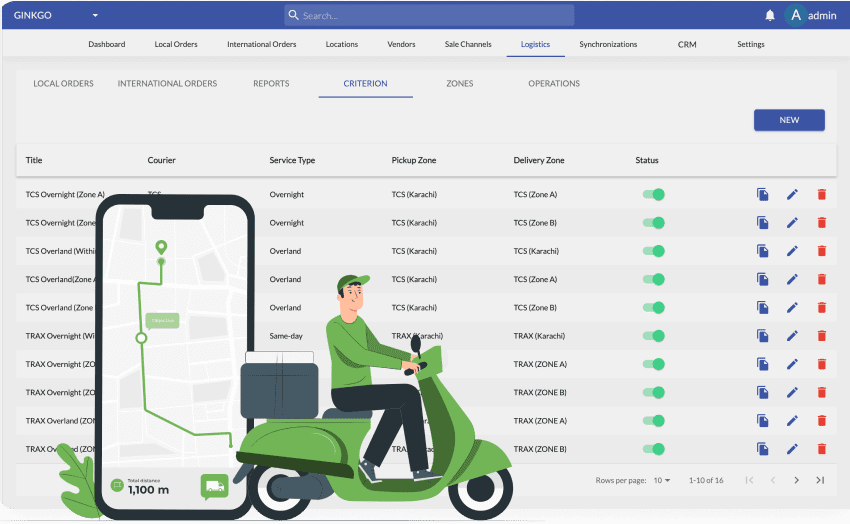This screenshot has height=524, width=850.
Task: Toggle status of TRAX Same-day Karachi row
Action: pyautogui.click(x=653, y=336)
